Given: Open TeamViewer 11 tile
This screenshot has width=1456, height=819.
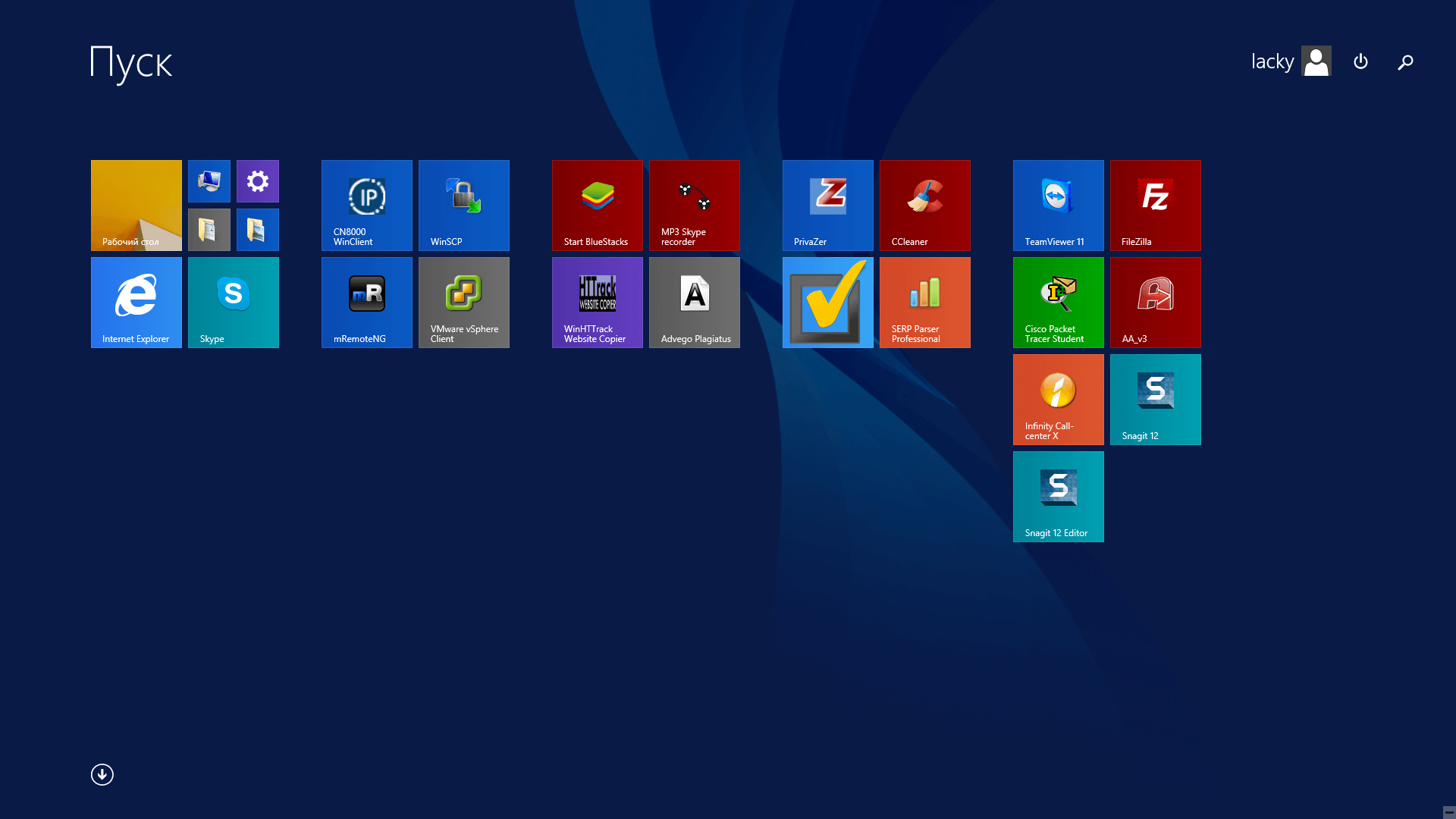Looking at the screenshot, I should [1059, 206].
